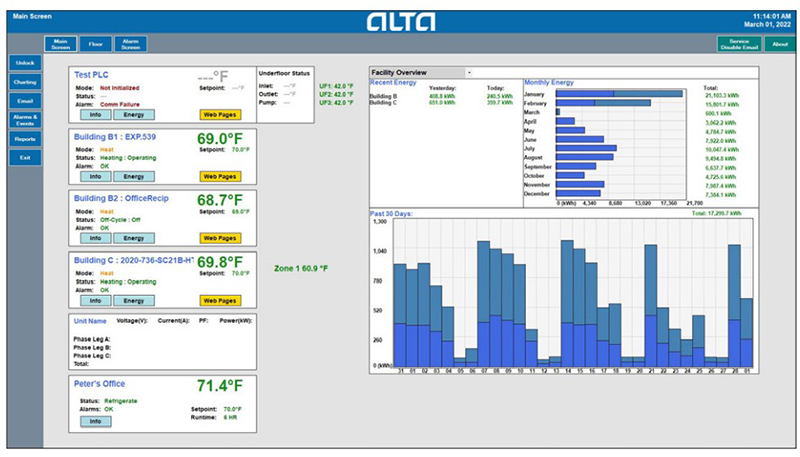Click the July bar in Monthly Energy
800x457 pixels.
(586, 148)
